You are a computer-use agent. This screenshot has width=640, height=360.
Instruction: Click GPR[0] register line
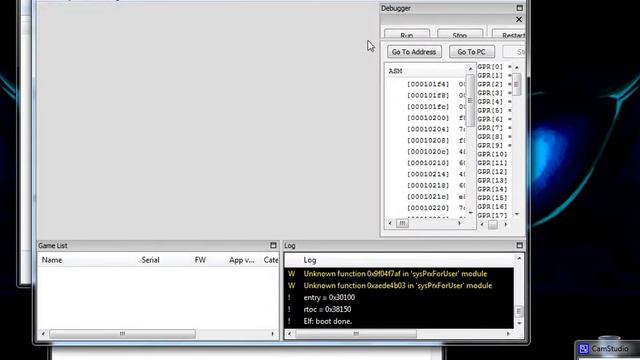tap(494, 67)
